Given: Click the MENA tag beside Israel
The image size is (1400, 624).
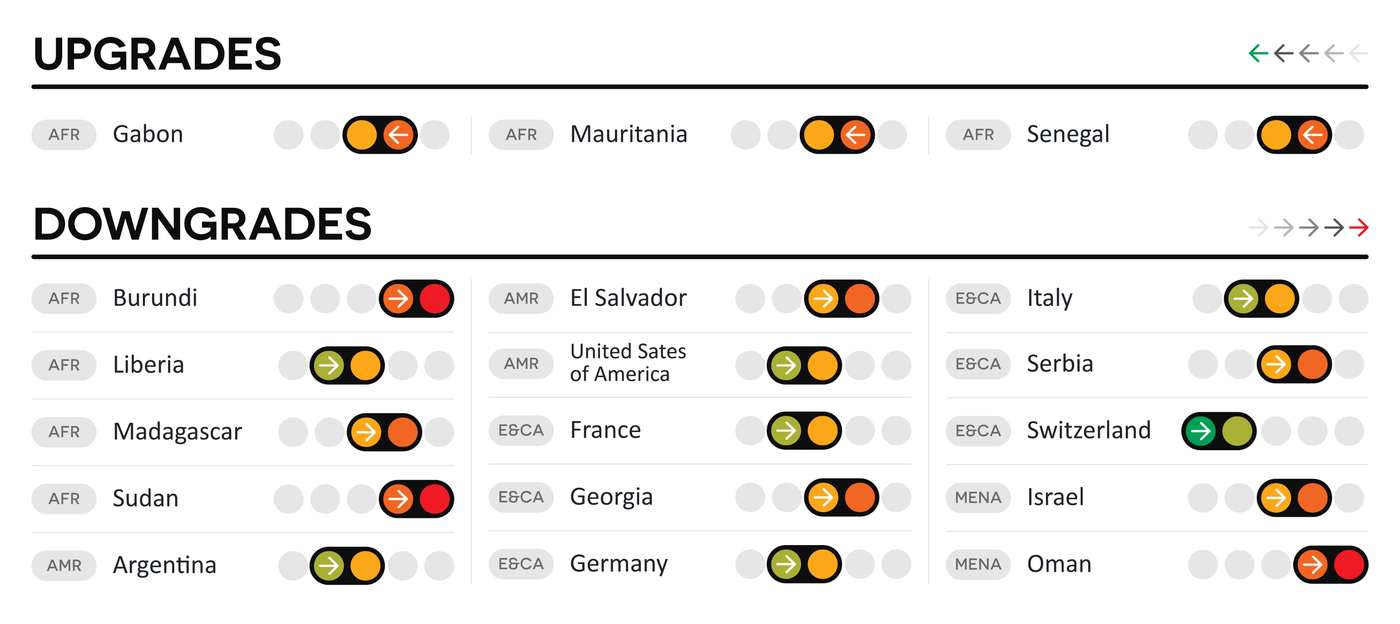Looking at the screenshot, I should 978,498.
